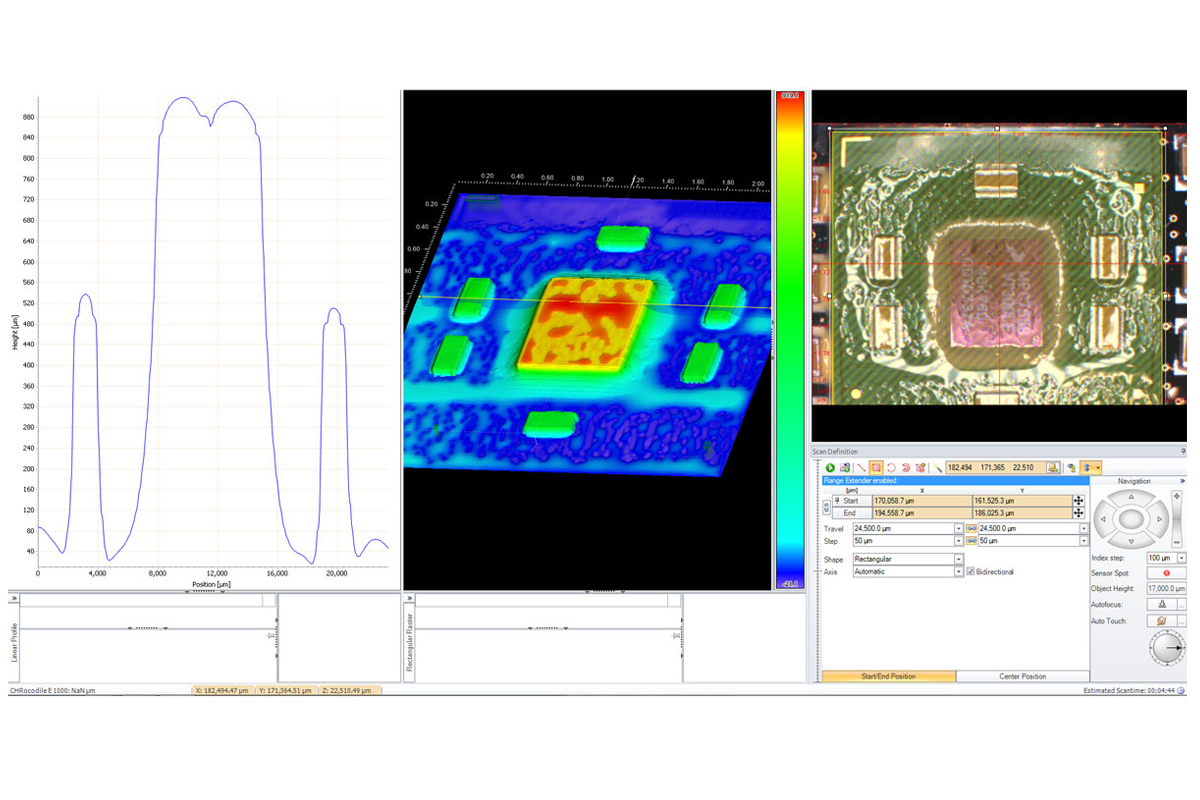Click the Sensor Spot red dot button
Screen dimensions: 1200x800
coord(1166,573)
